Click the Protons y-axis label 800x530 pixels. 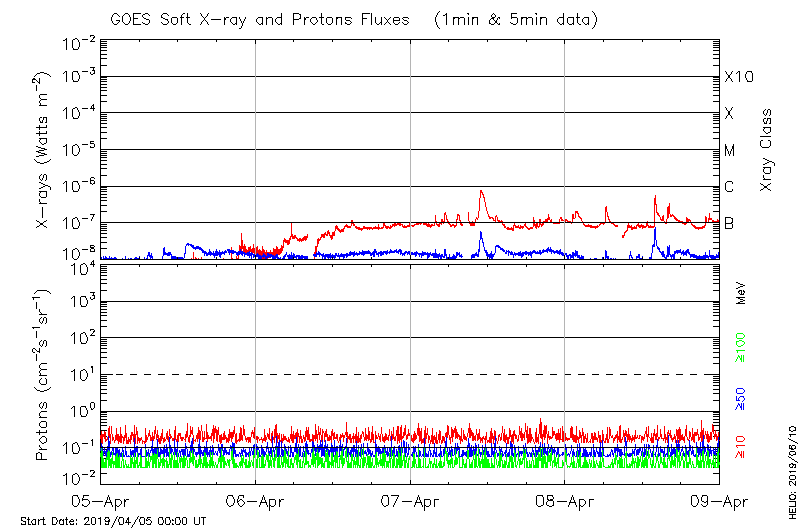pos(44,375)
